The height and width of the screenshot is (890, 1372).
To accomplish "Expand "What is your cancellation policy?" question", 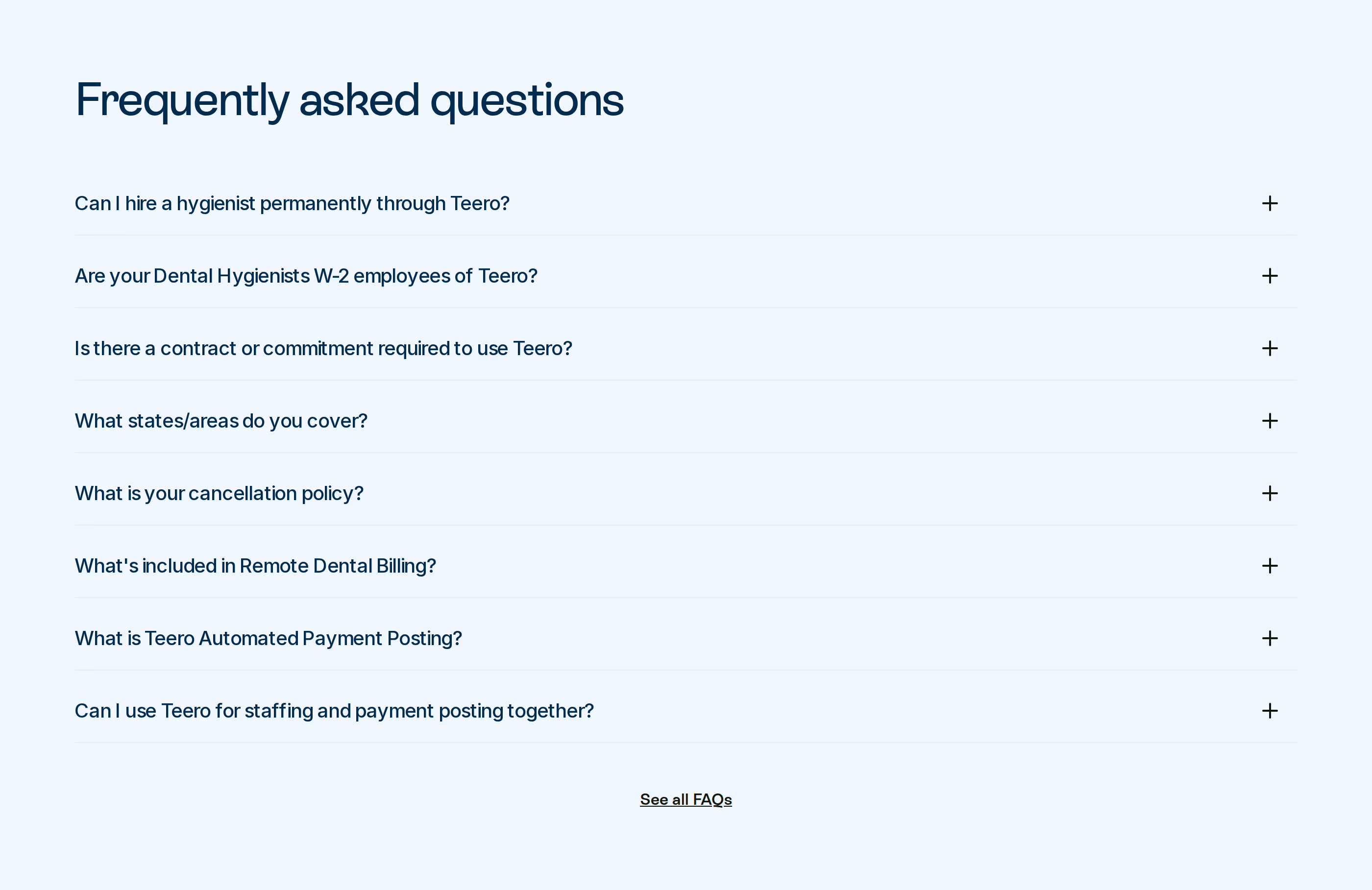I will click(219, 493).
